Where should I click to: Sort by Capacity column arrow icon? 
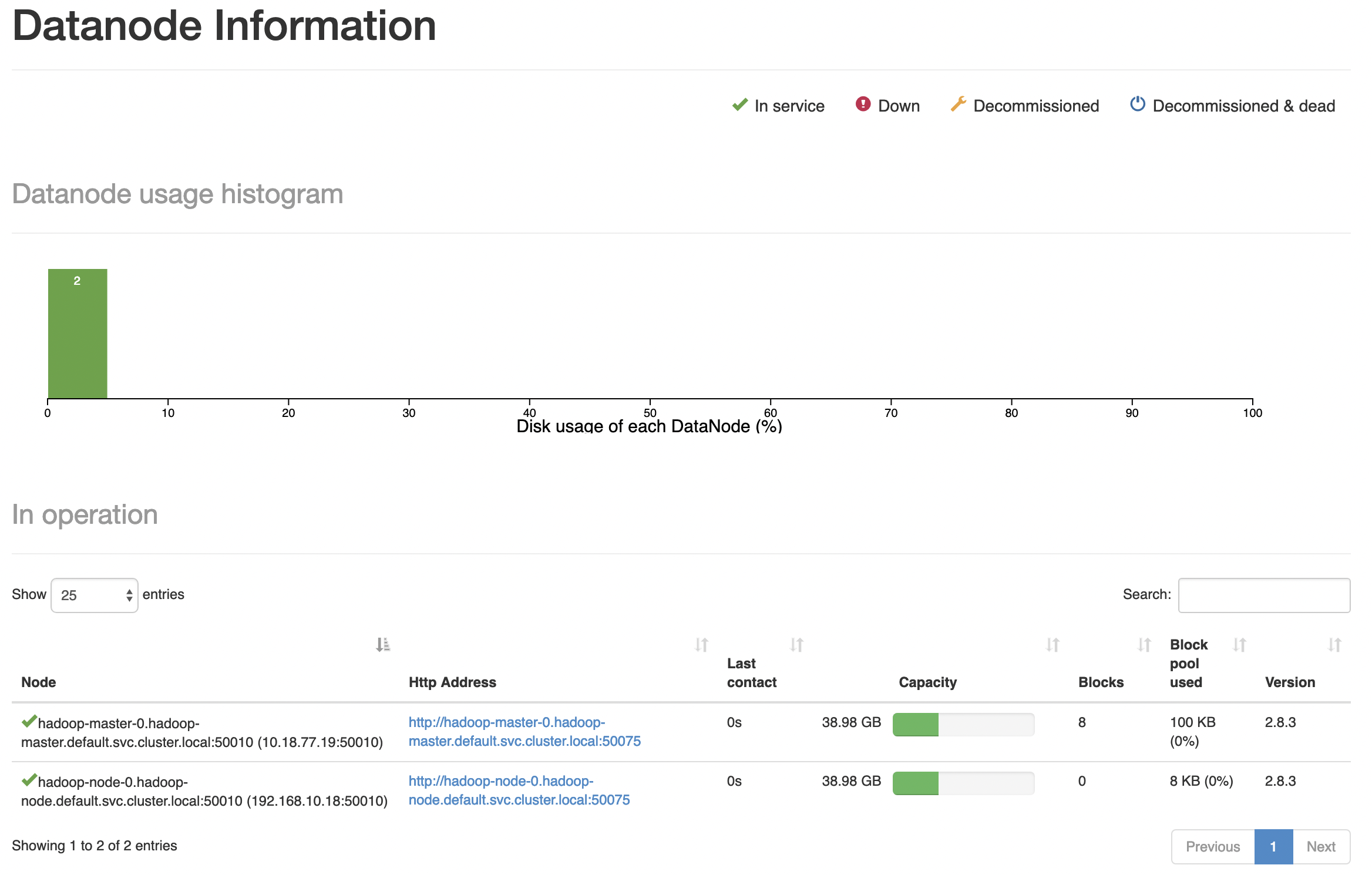[1052, 645]
